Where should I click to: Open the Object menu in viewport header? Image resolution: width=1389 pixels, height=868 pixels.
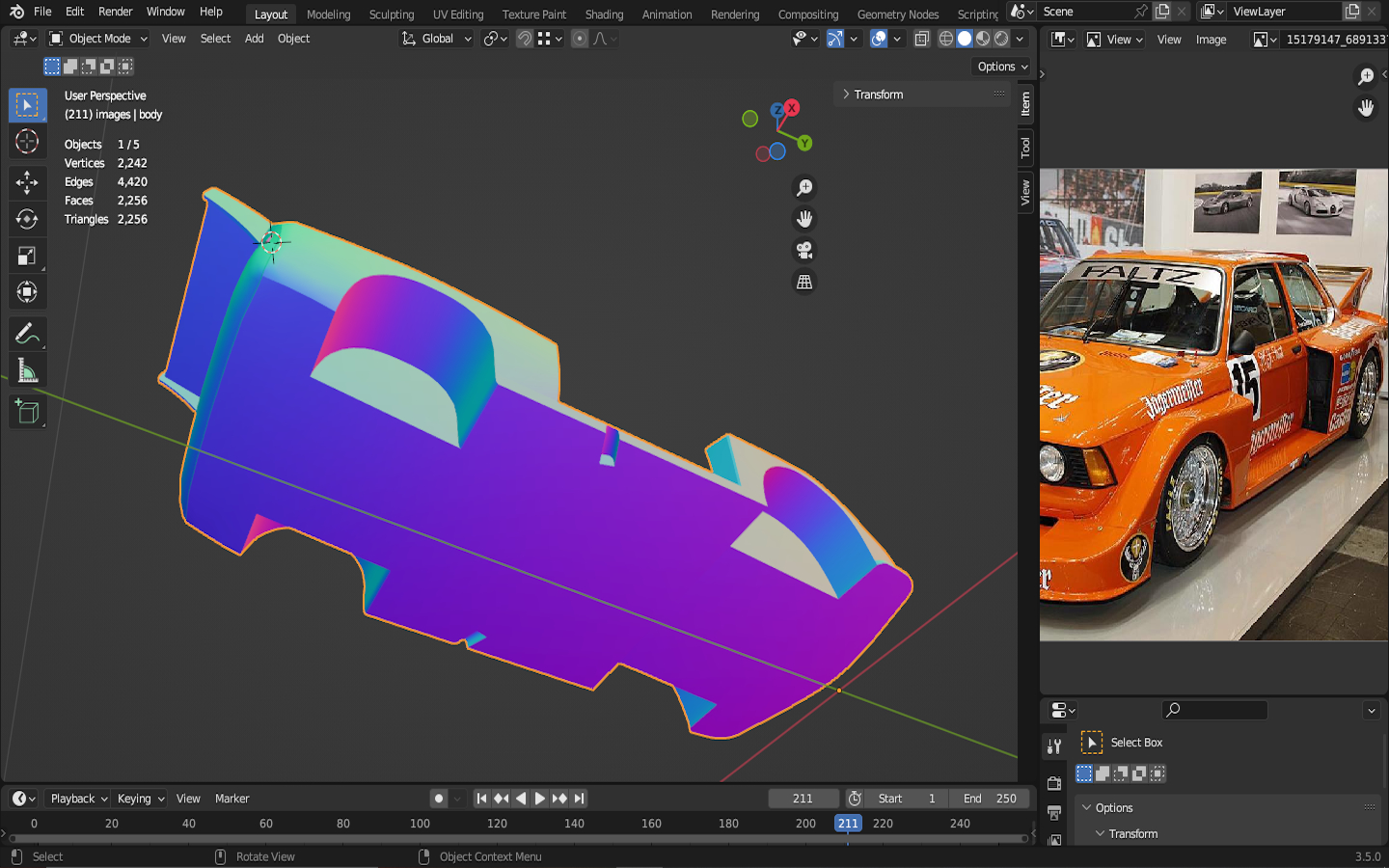[x=293, y=39]
